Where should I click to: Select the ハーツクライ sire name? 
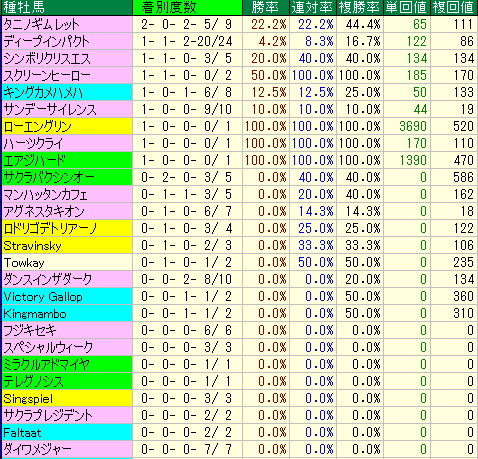tap(33, 143)
